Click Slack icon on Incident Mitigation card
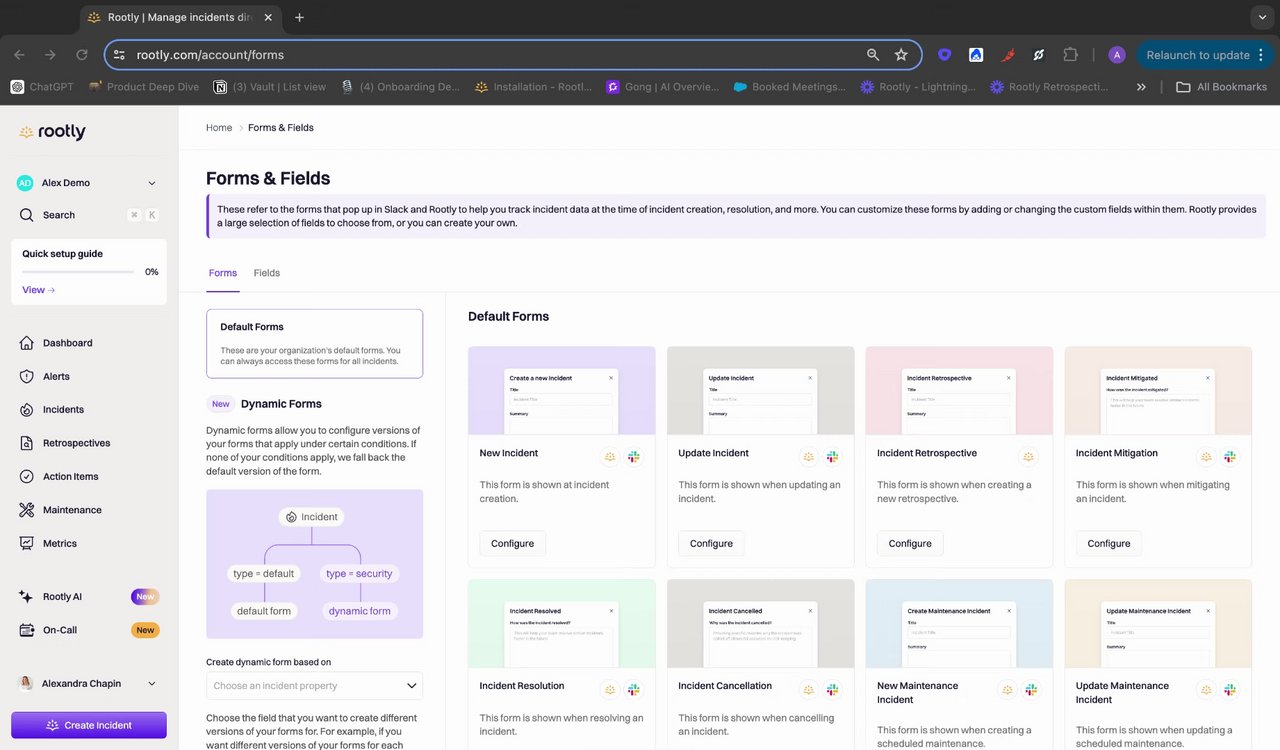 coord(1230,457)
